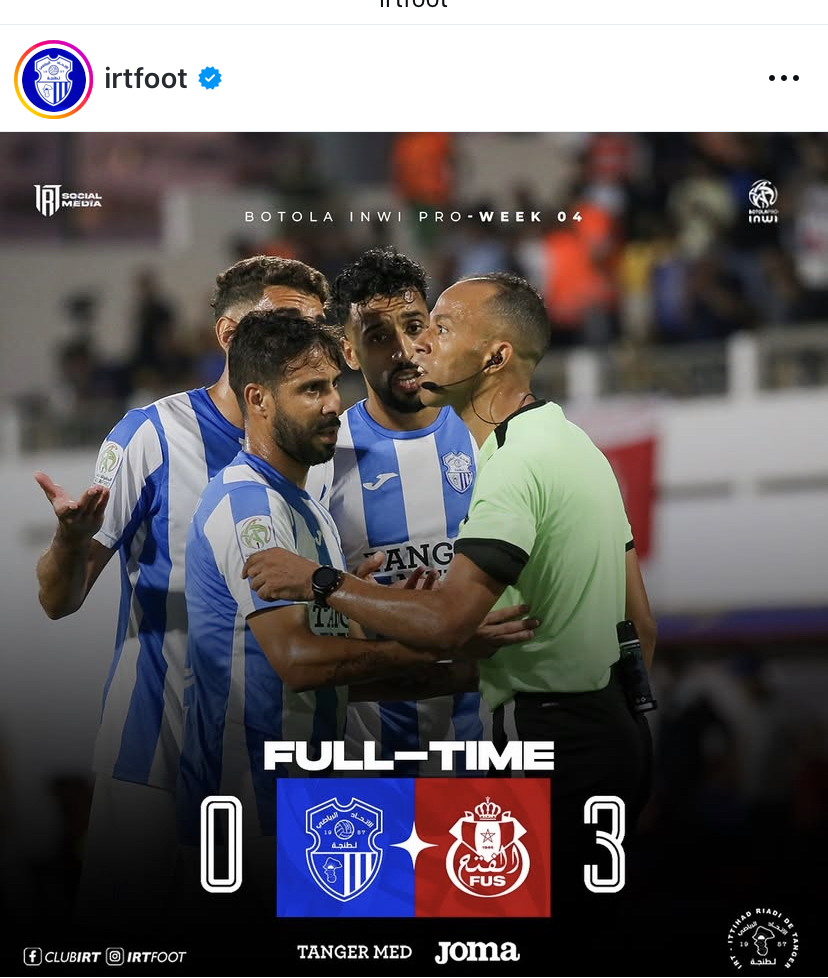Viewport: 828px width, 978px height.
Task: Tap the away score 3
Action: pos(604,845)
